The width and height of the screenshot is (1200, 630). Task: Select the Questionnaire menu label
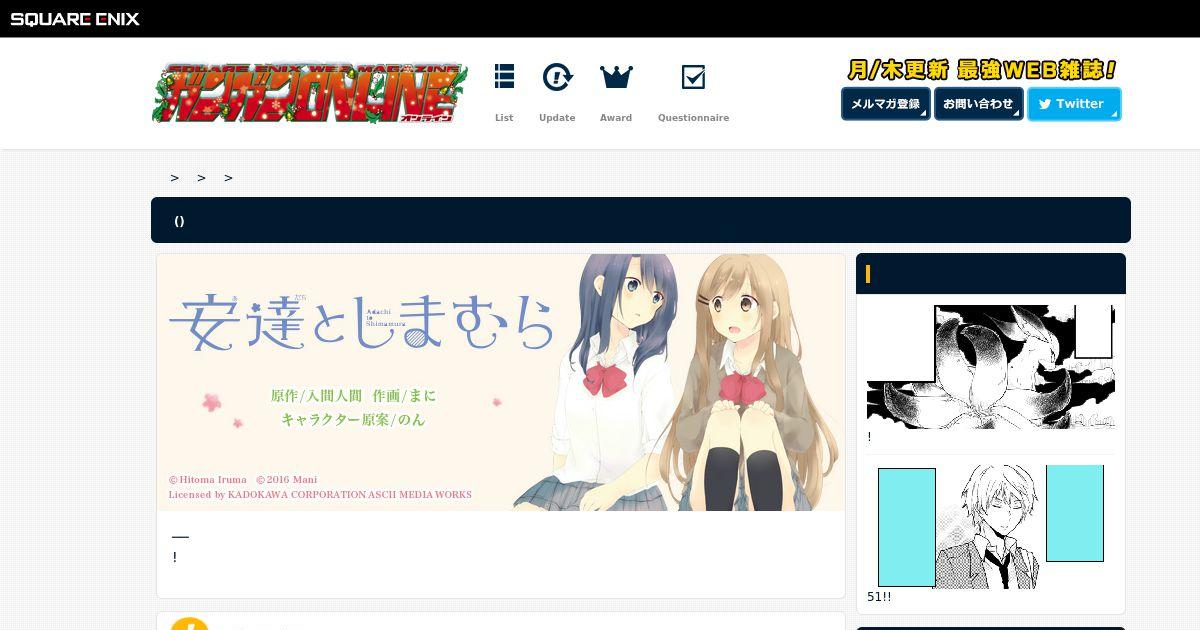tap(693, 118)
